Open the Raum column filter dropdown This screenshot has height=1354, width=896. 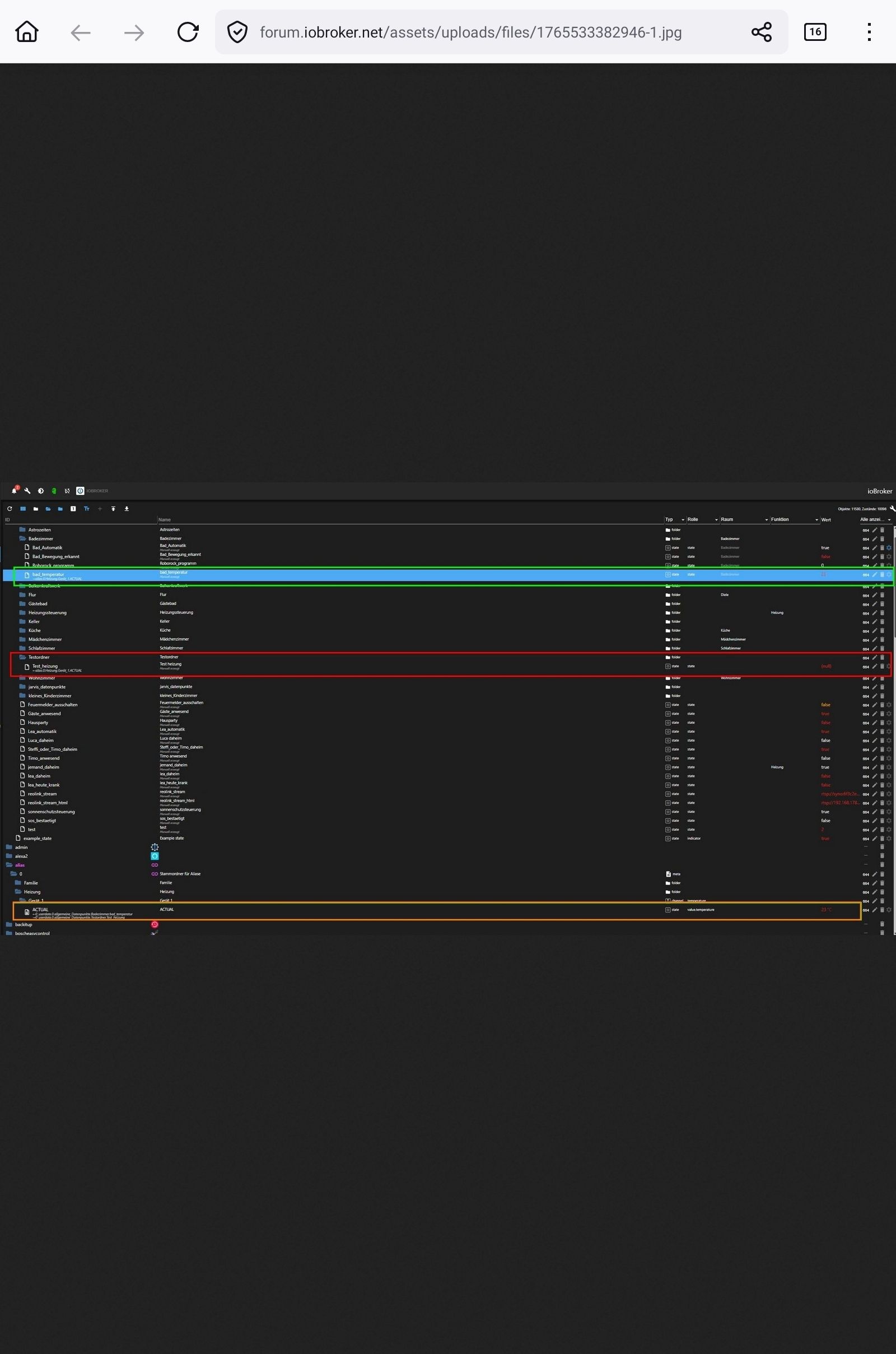point(767,519)
